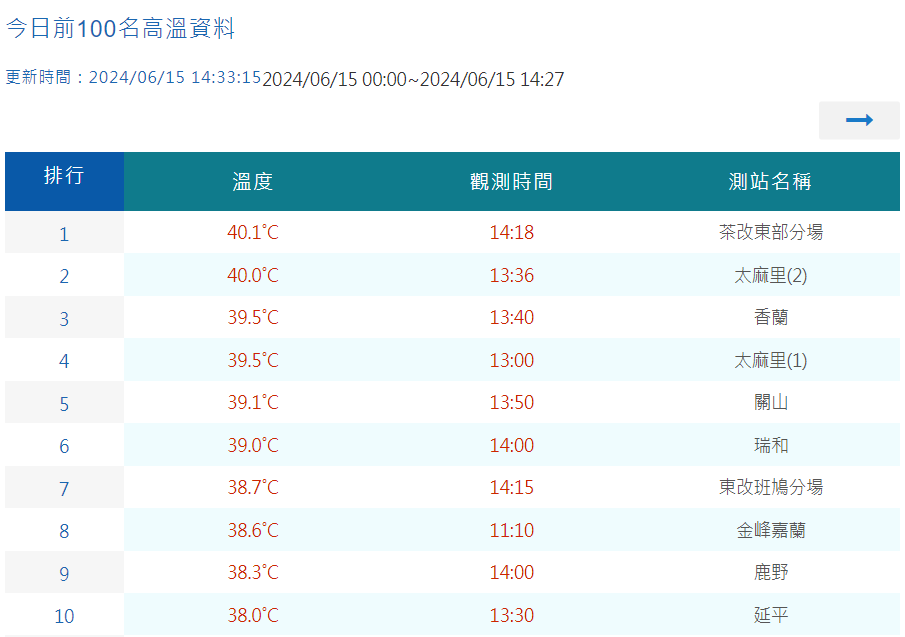Click rank number 1

point(64,234)
